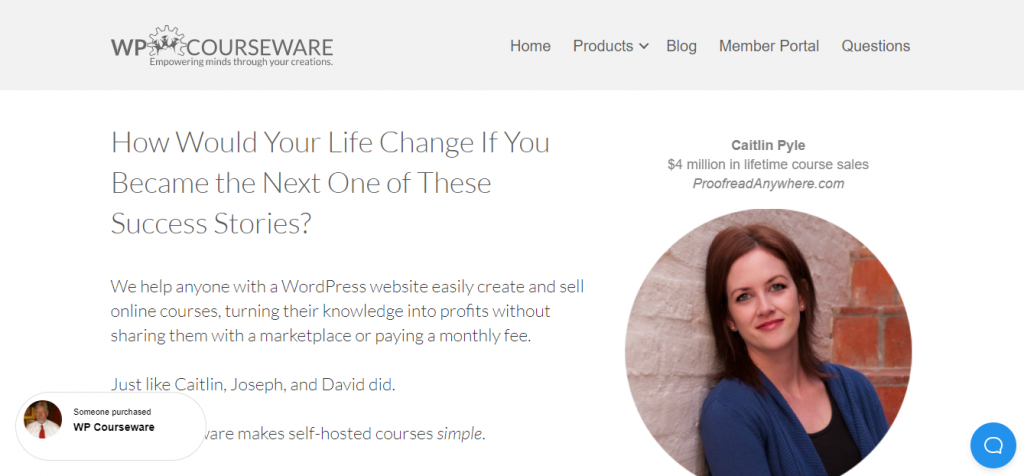The height and width of the screenshot is (476, 1024).
Task: Click the WordPress website intro paragraph
Action: pos(347,311)
